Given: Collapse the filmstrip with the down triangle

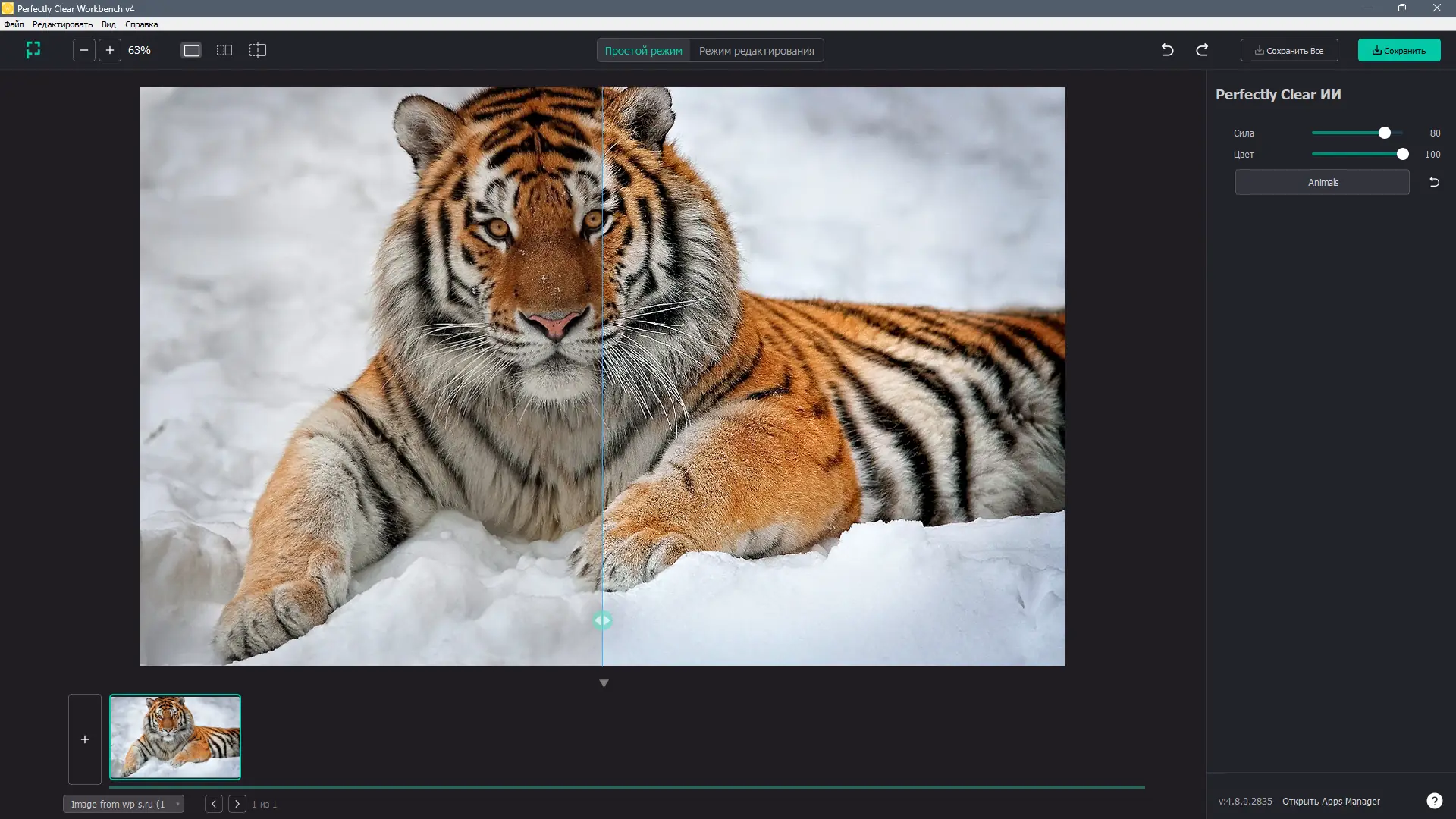Looking at the screenshot, I should (x=604, y=683).
